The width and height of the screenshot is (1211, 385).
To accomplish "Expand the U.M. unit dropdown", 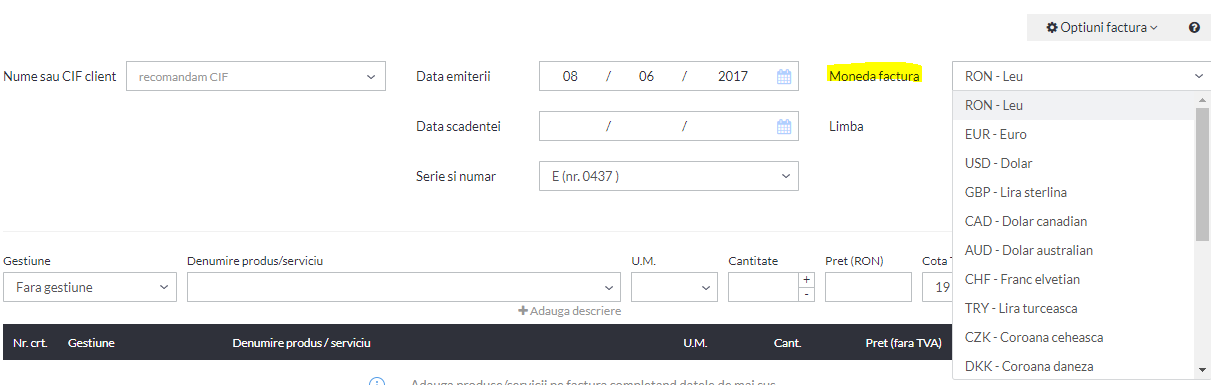I will click(x=674, y=287).
